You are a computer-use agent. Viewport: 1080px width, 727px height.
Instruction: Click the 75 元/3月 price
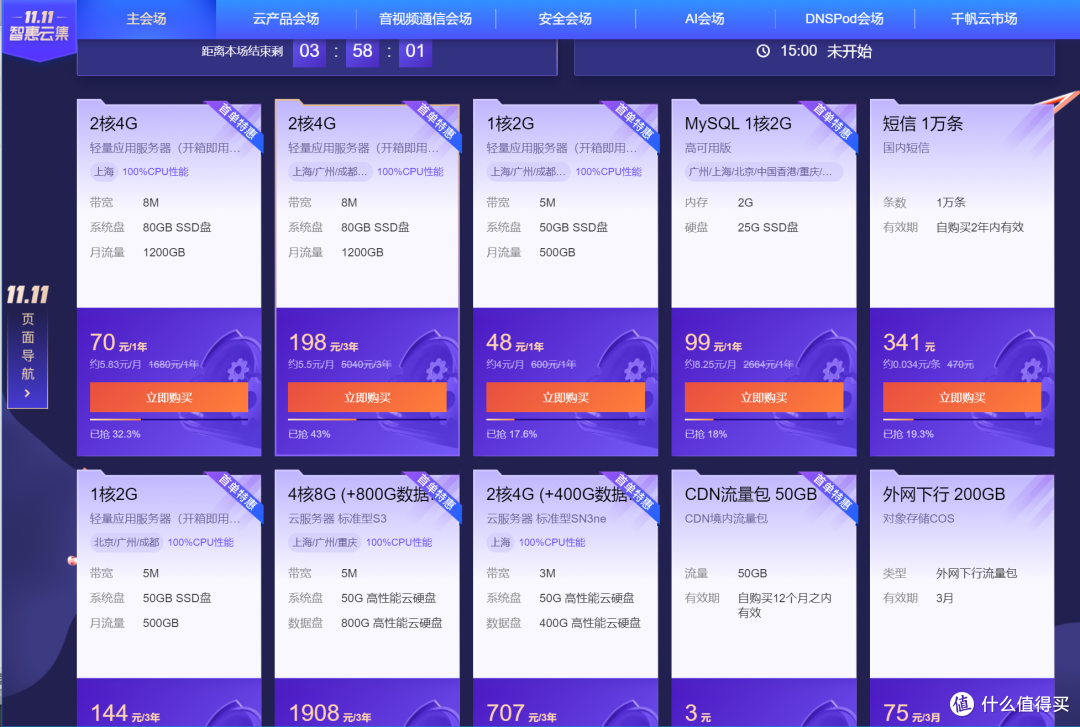tap(911, 713)
